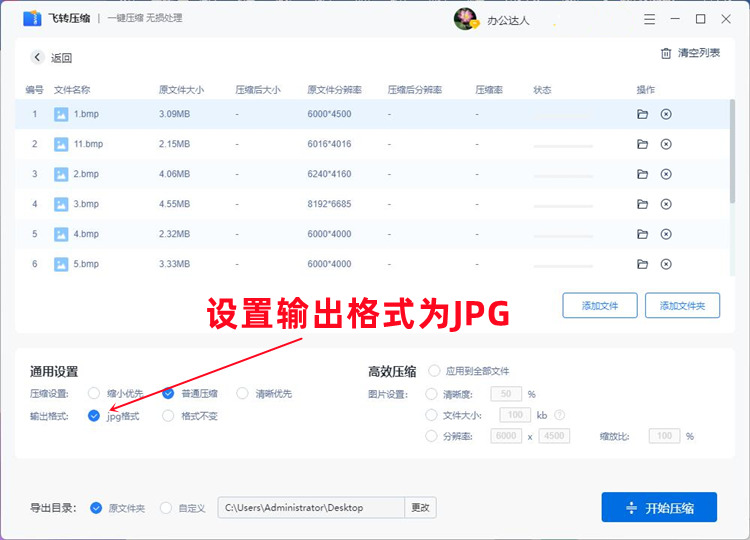Click the resolution width field 6000

[506, 436]
